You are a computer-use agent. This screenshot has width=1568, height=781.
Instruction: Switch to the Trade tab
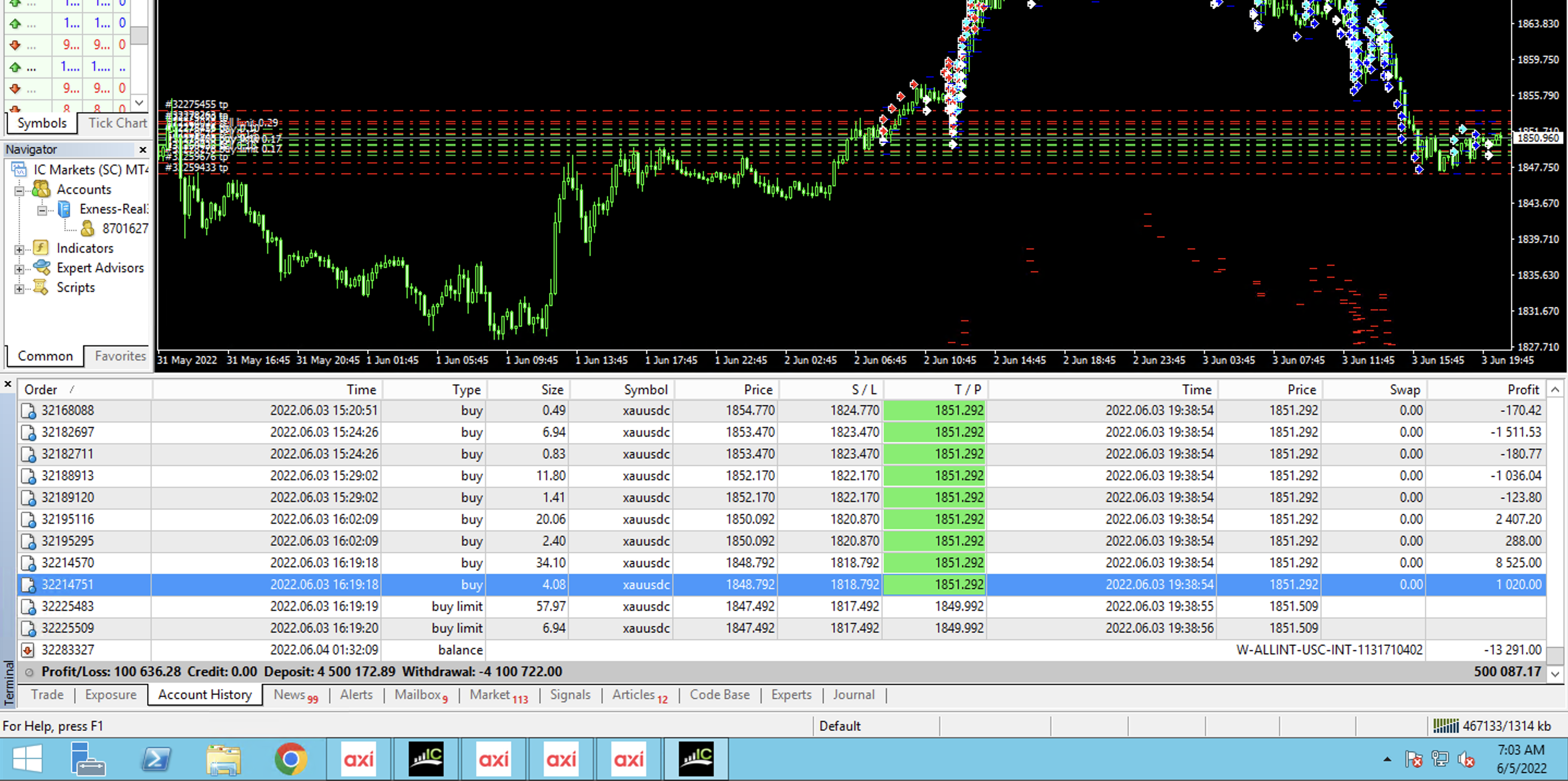47,694
